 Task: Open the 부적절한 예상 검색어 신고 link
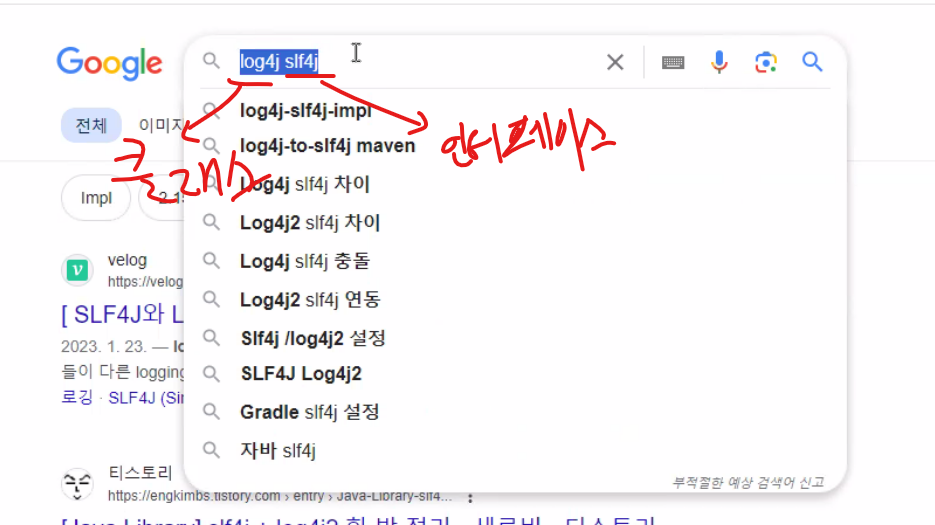pyautogui.click(x=748, y=482)
